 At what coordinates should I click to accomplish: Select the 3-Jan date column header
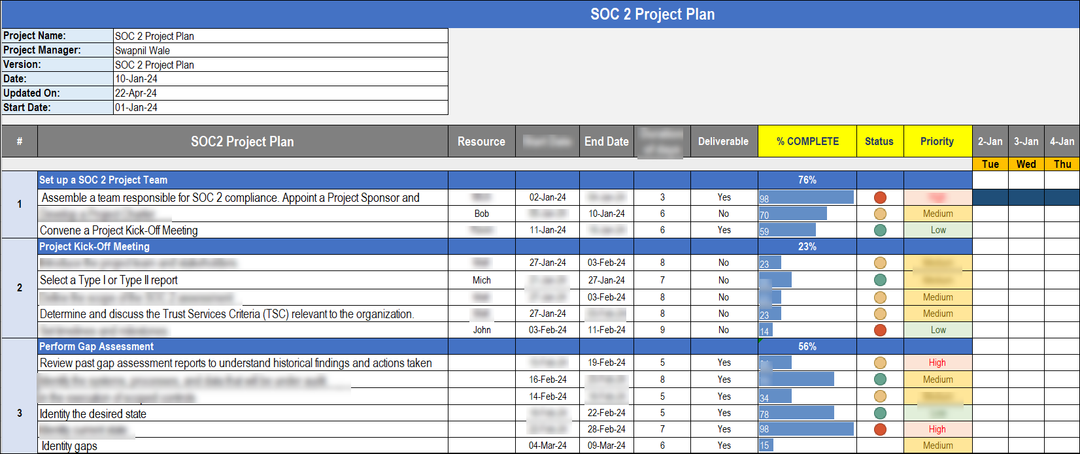pos(1026,141)
